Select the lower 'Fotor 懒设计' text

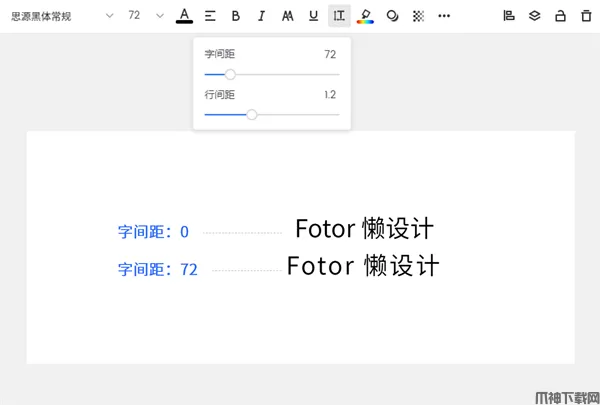[363, 266]
